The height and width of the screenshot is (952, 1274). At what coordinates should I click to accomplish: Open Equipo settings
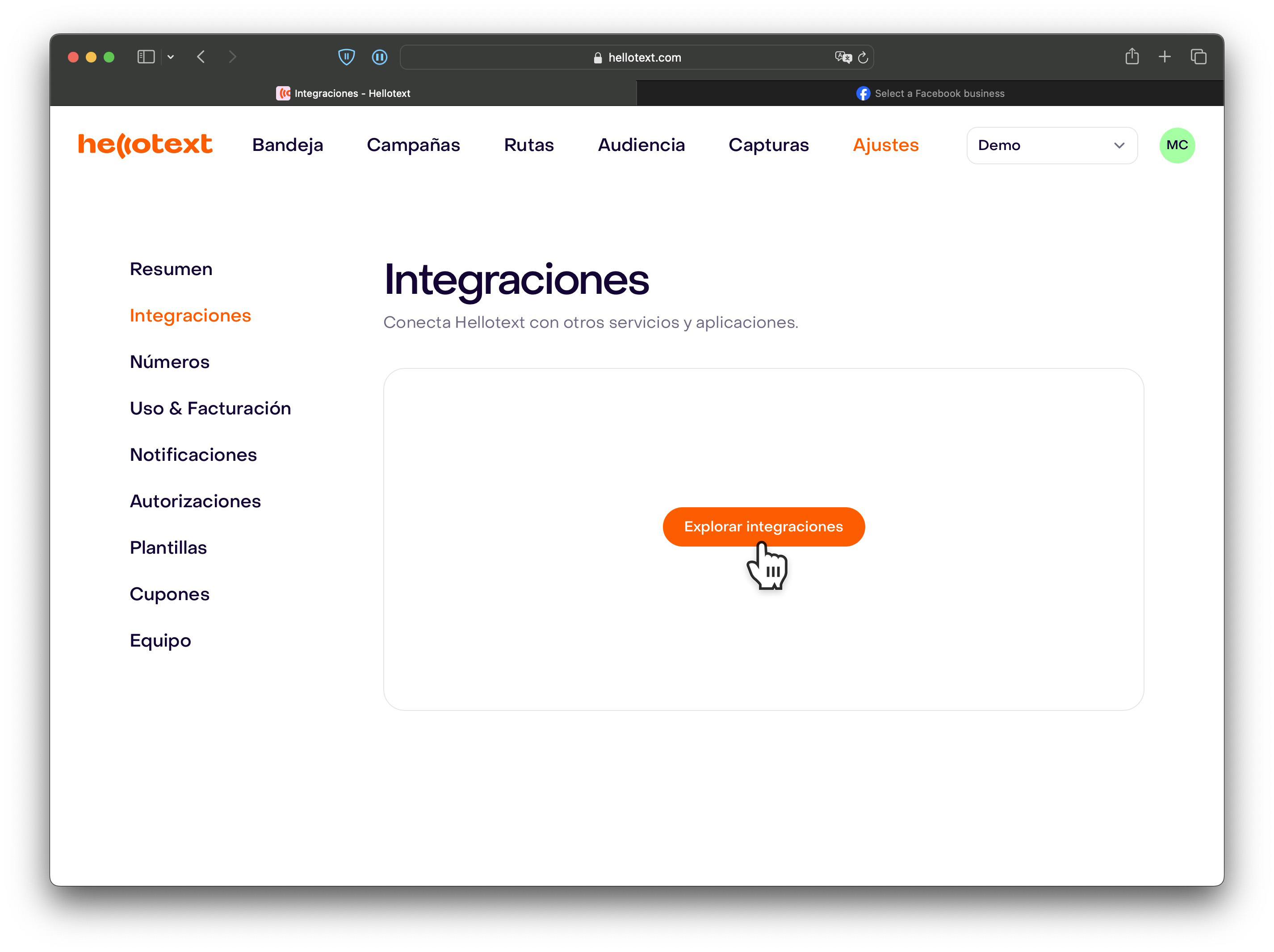(160, 641)
